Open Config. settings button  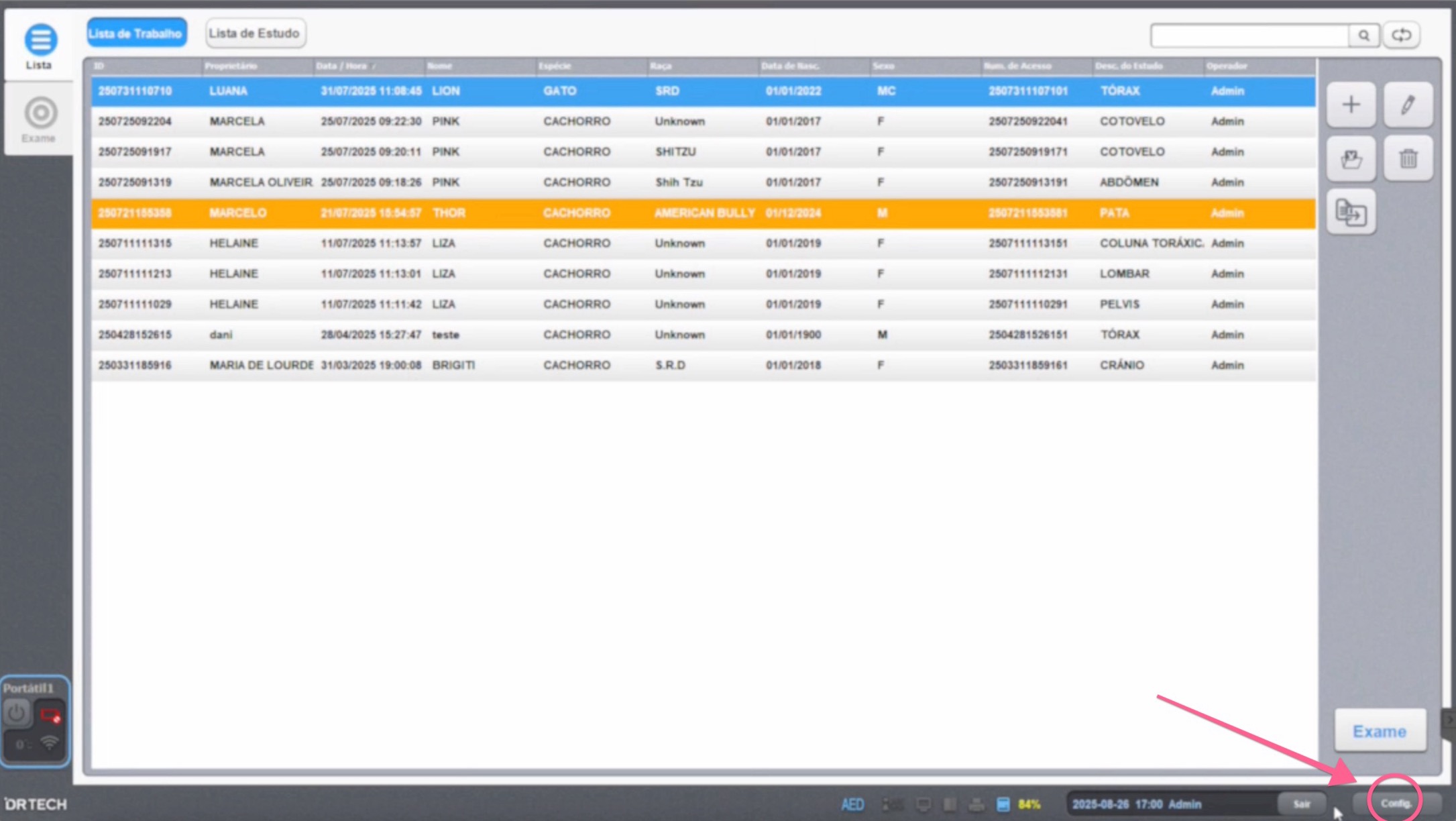[1396, 803]
